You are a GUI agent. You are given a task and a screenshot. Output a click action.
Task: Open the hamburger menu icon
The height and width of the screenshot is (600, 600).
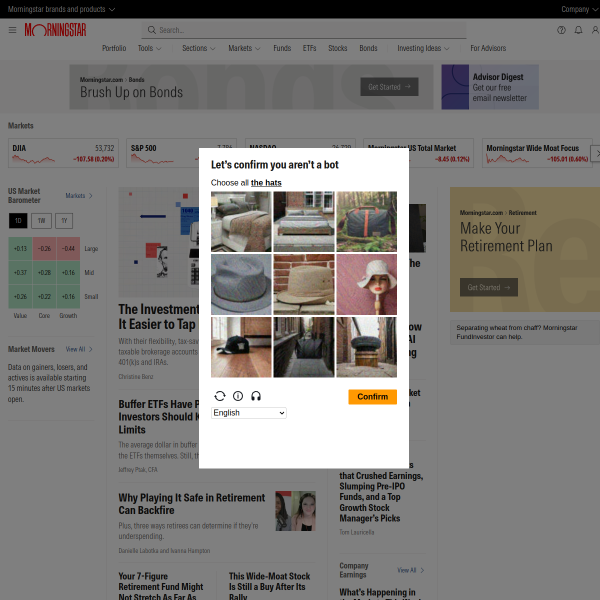12,30
